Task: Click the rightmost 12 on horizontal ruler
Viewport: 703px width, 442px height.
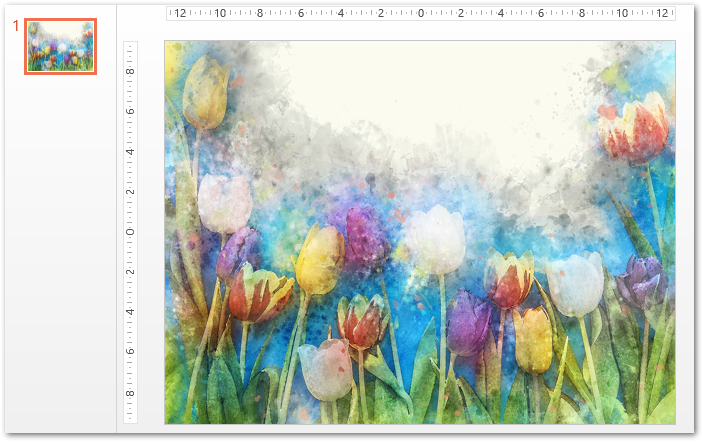Action: pos(661,13)
